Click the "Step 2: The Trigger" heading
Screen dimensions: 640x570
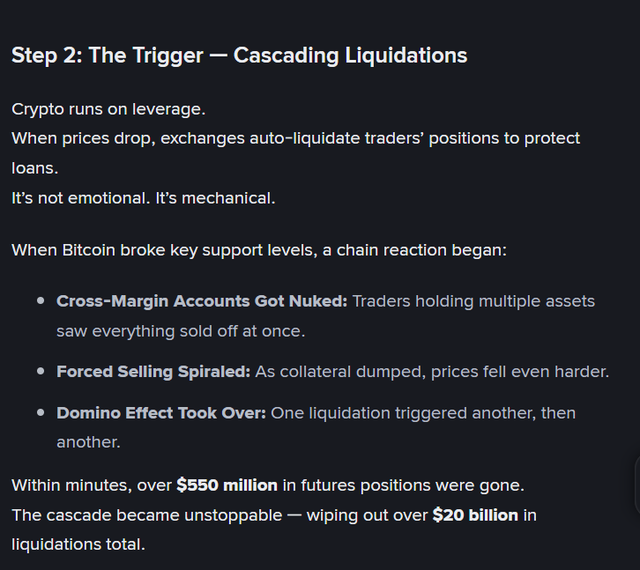click(x=239, y=55)
